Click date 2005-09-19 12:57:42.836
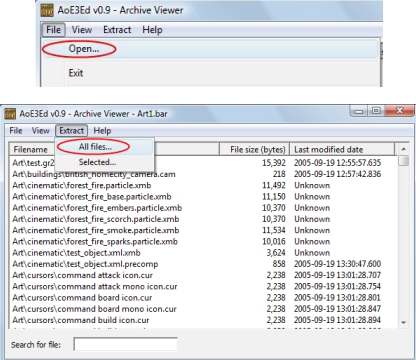416x360 pixels. 337,174
